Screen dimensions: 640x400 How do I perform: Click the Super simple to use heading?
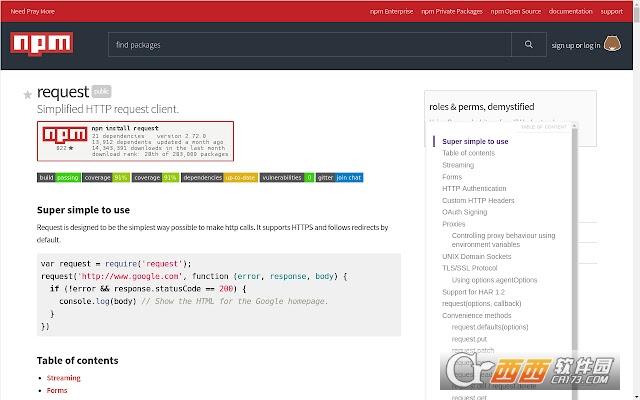[83, 210]
